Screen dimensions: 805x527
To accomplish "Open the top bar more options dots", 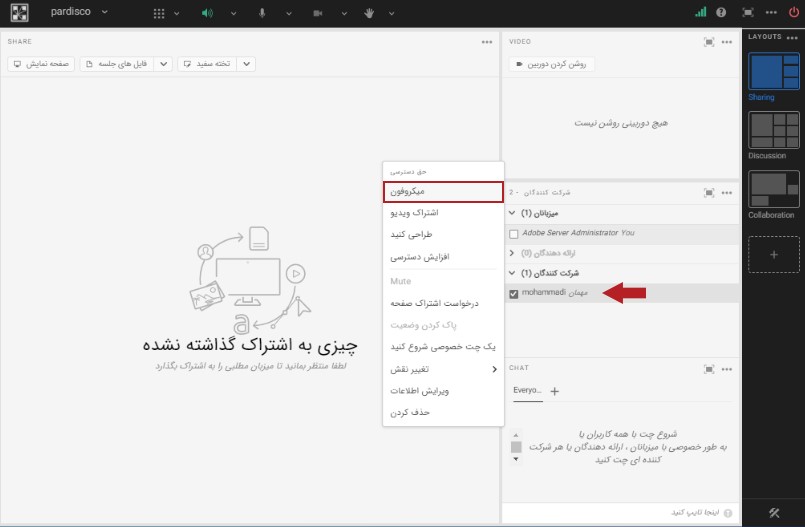I will click(x=771, y=12).
